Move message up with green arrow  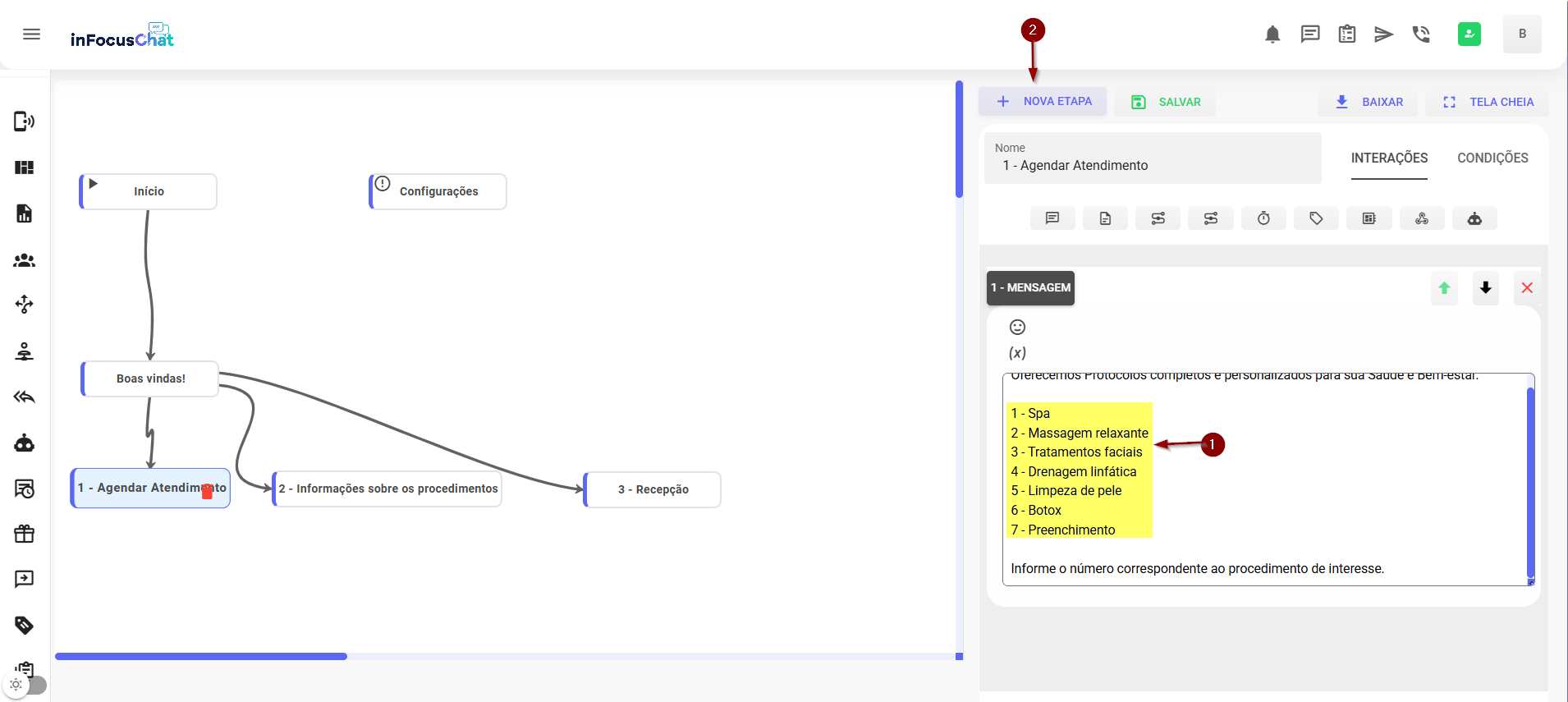coord(1444,288)
